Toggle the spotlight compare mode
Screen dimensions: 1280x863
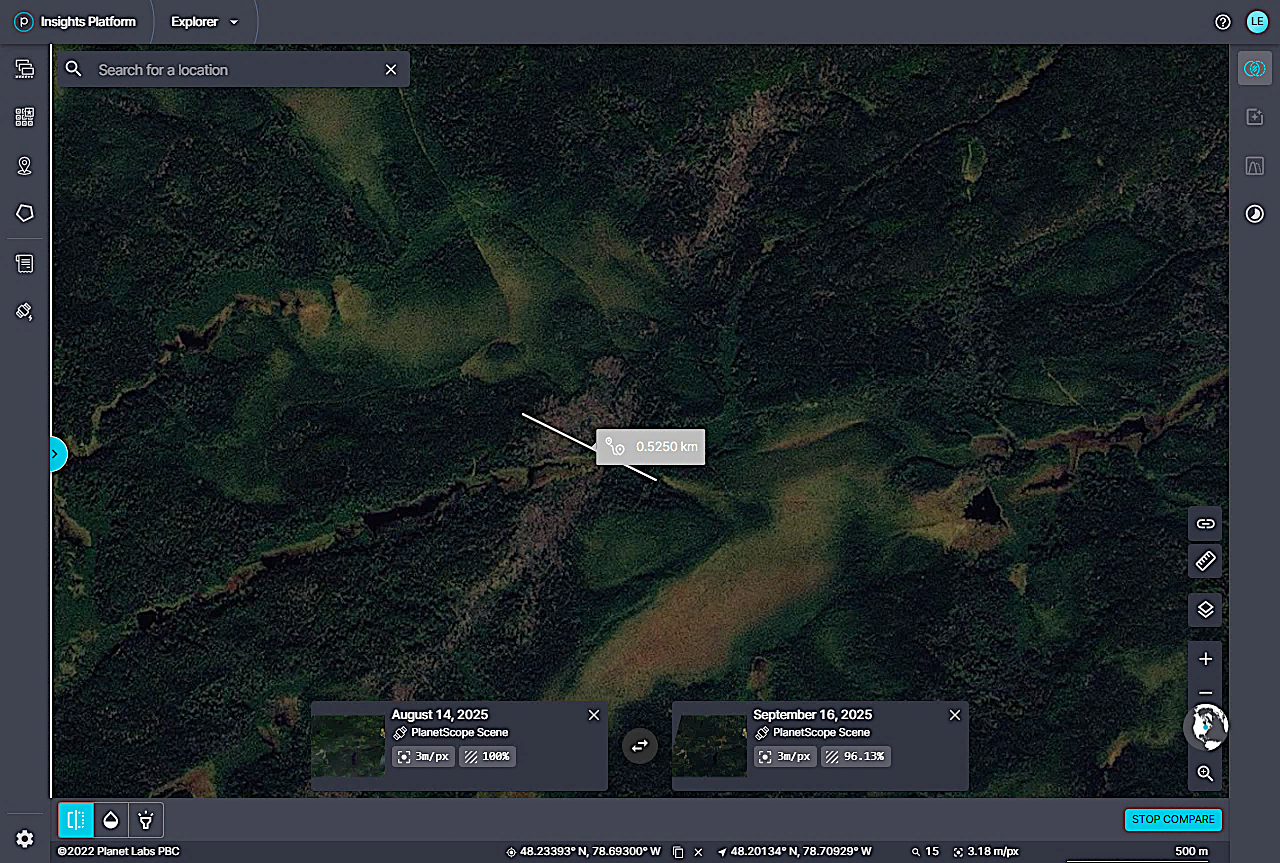pyautogui.click(x=146, y=820)
